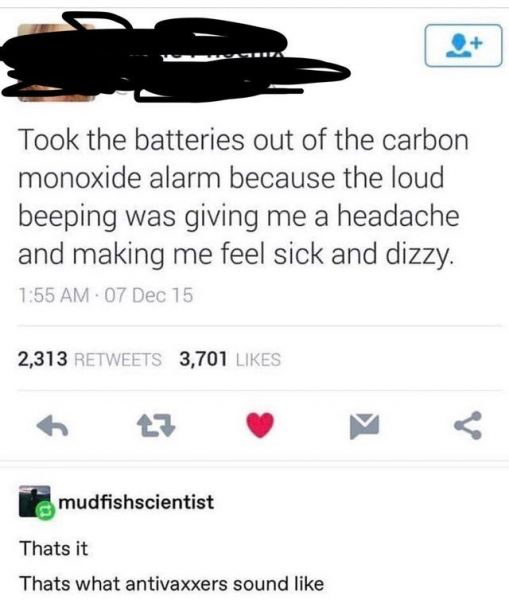Click mudfishscientist's avatar thumbnail
This screenshot has width=509, height=600.
pyautogui.click(x=34, y=501)
